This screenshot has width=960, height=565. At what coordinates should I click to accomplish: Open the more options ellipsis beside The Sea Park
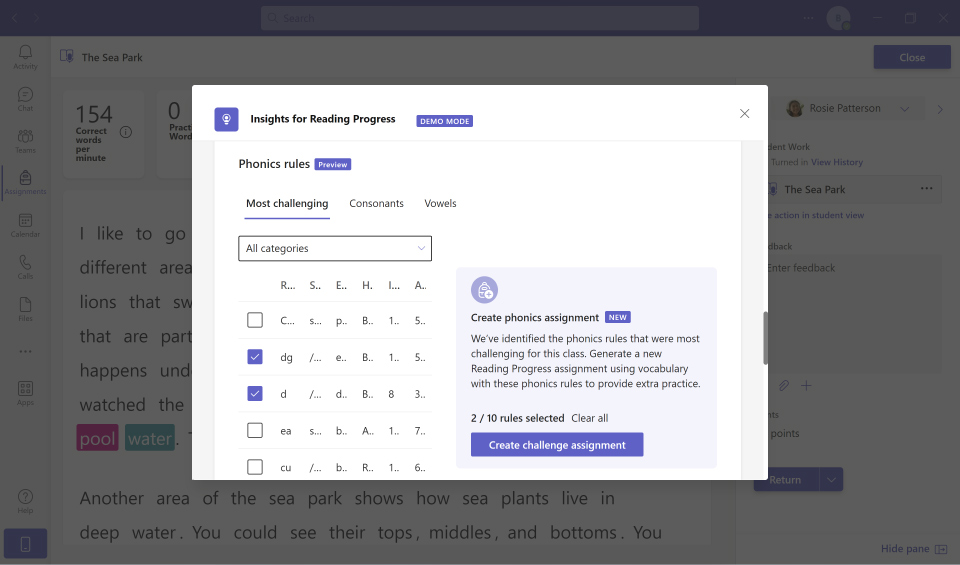926,189
